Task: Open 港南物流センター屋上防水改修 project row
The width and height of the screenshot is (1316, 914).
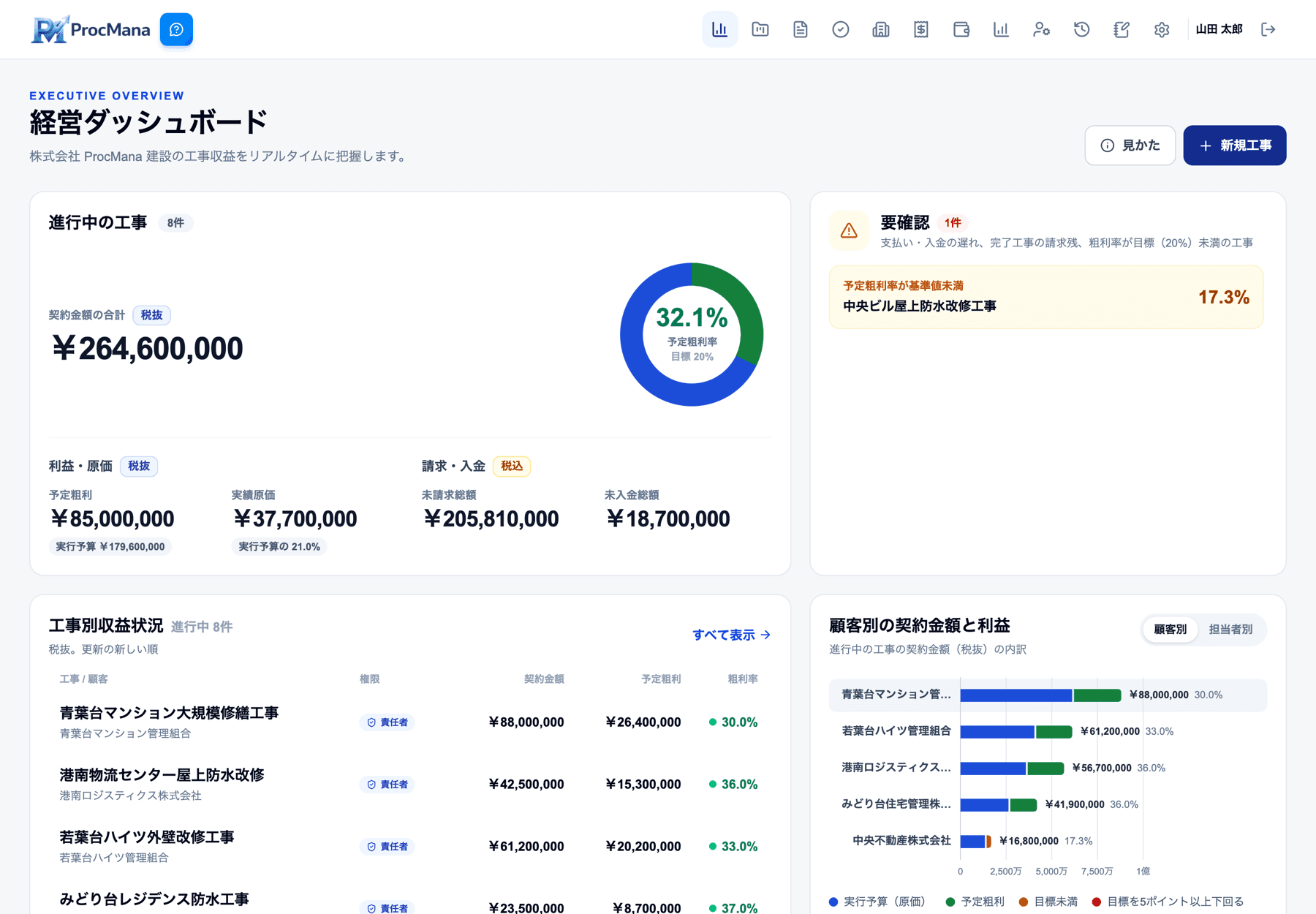Action: coord(410,785)
